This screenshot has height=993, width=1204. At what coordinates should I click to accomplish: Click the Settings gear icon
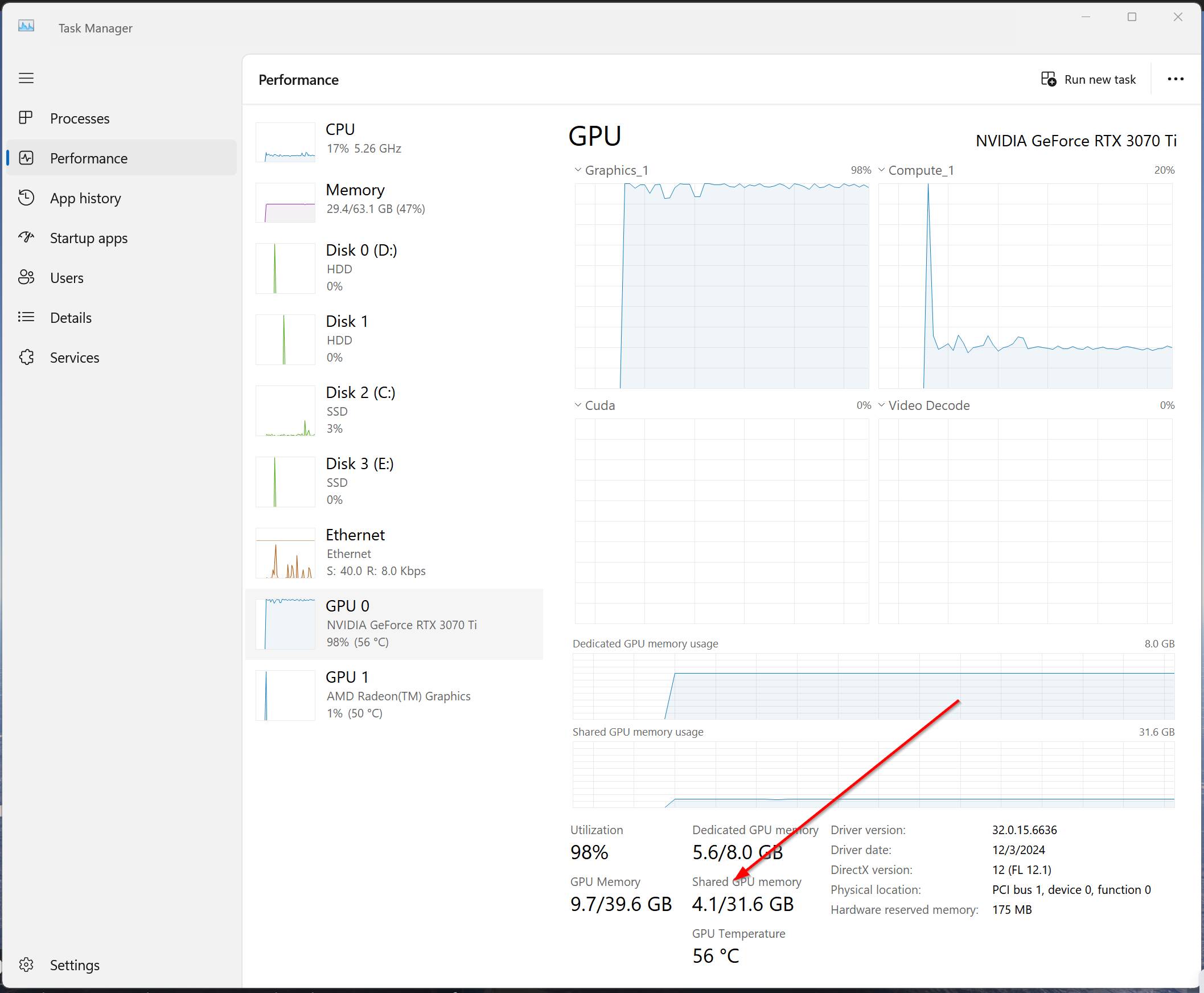point(26,965)
